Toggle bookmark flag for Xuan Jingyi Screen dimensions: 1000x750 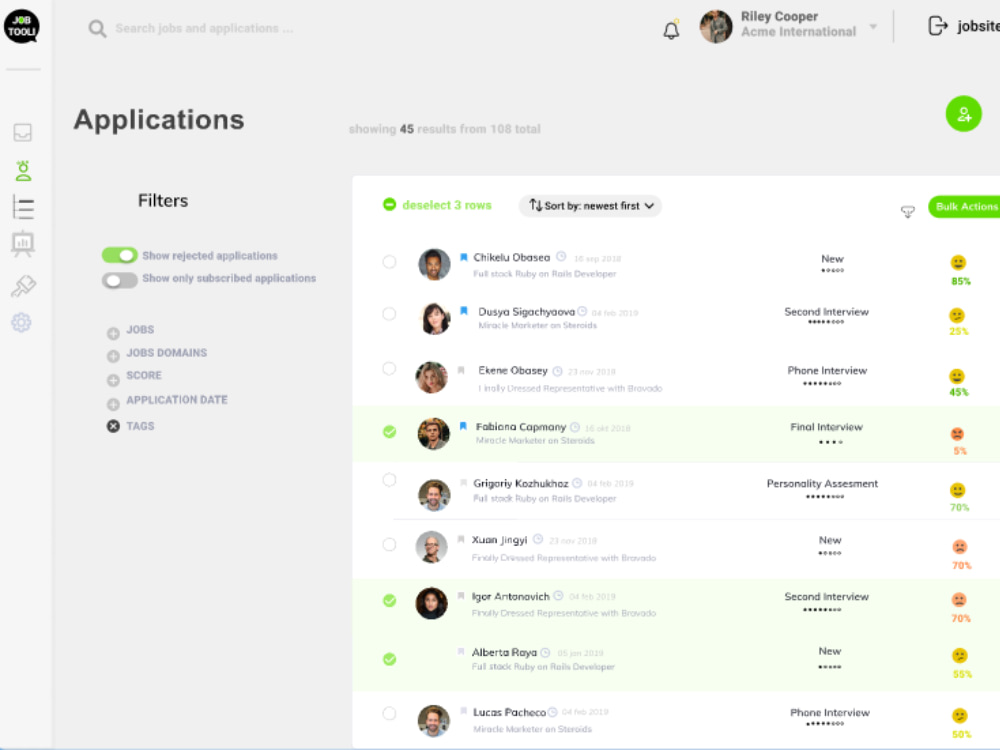[x=460, y=540]
